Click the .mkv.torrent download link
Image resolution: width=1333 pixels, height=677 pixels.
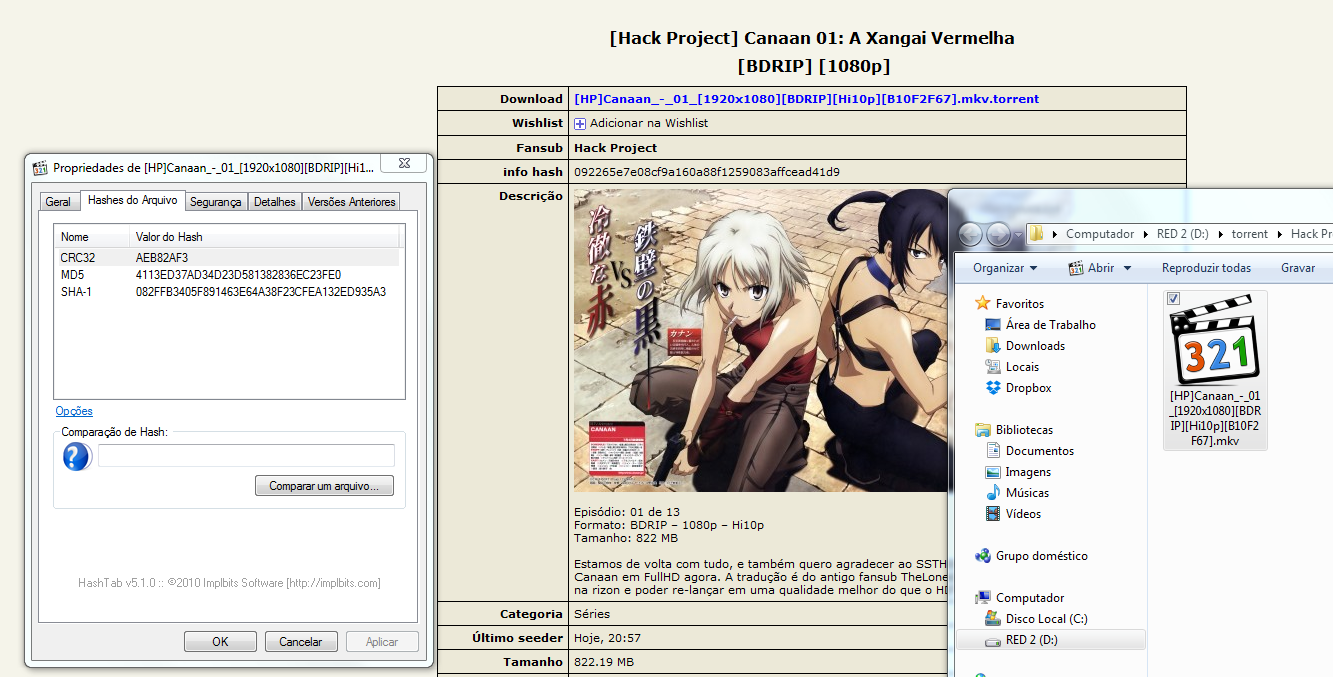click(806, 99)
